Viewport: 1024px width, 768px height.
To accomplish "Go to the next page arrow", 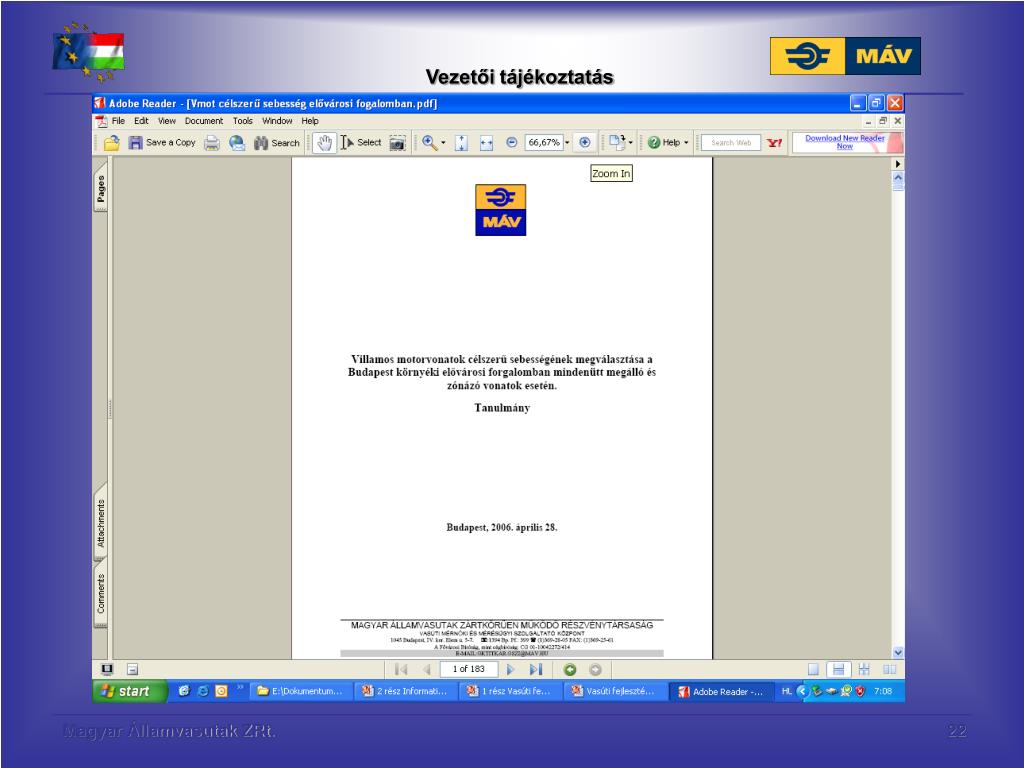I will [511, 669].
